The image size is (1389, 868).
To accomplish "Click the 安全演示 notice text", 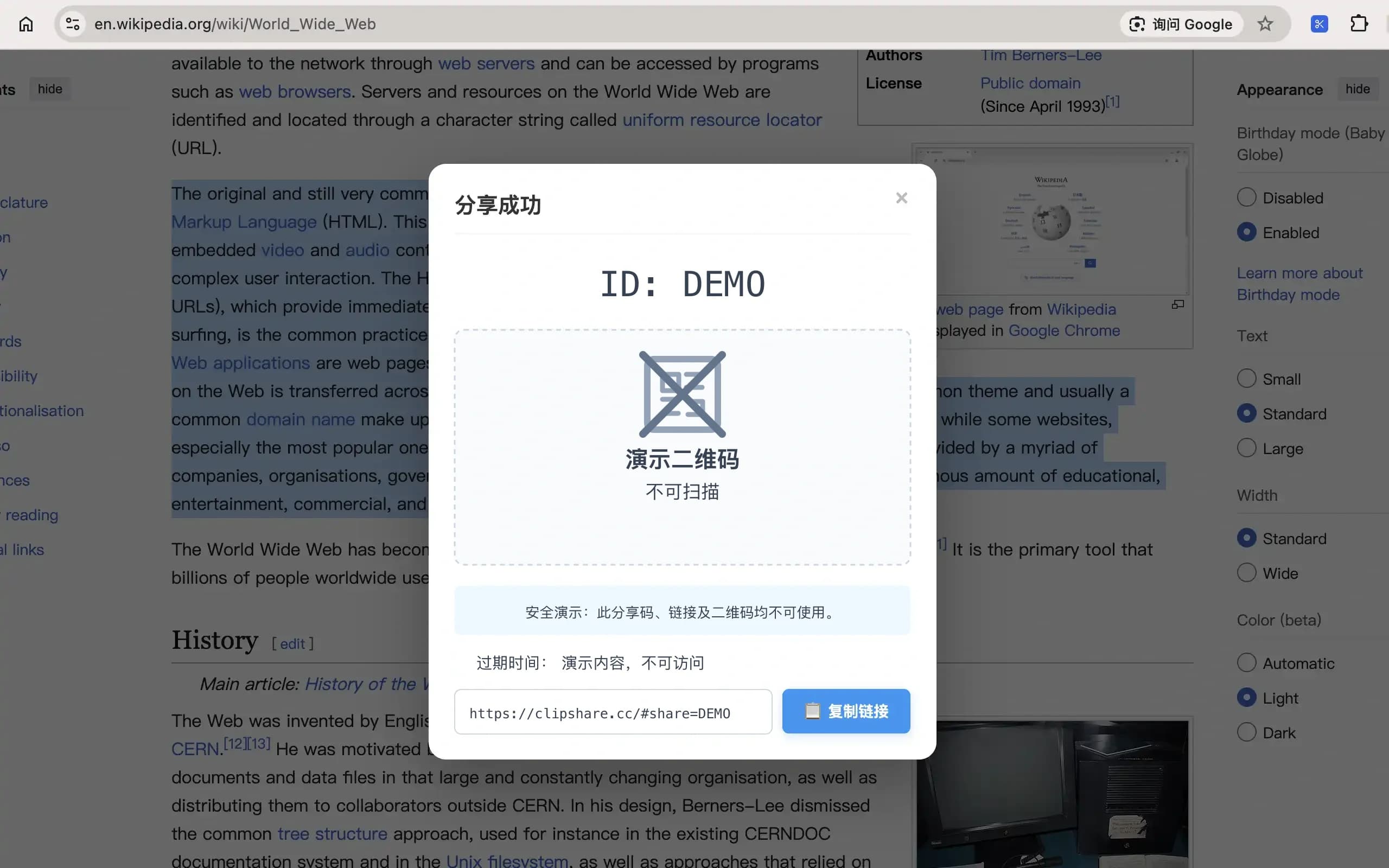I will pyautogui.click(x=682, y=612).
